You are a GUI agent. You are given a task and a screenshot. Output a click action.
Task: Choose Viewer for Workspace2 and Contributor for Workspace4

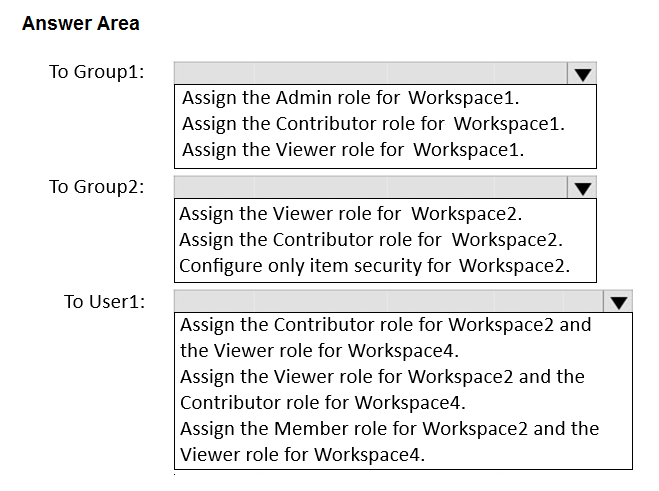tap(382, 390)
